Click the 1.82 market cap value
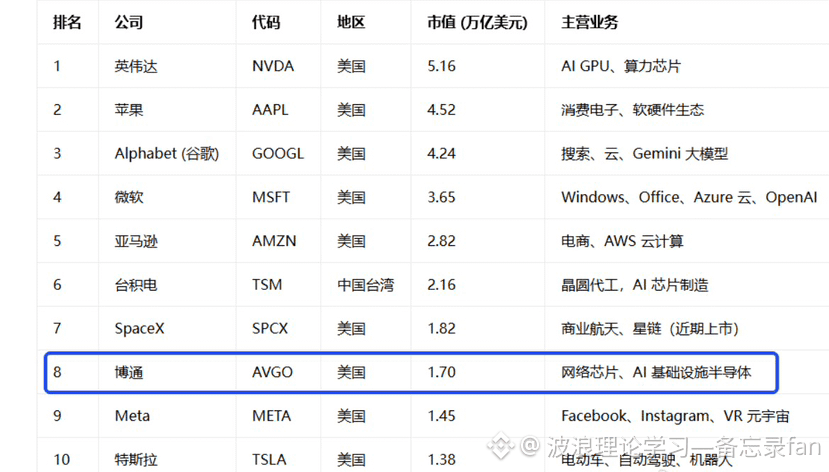 [441, 329]
